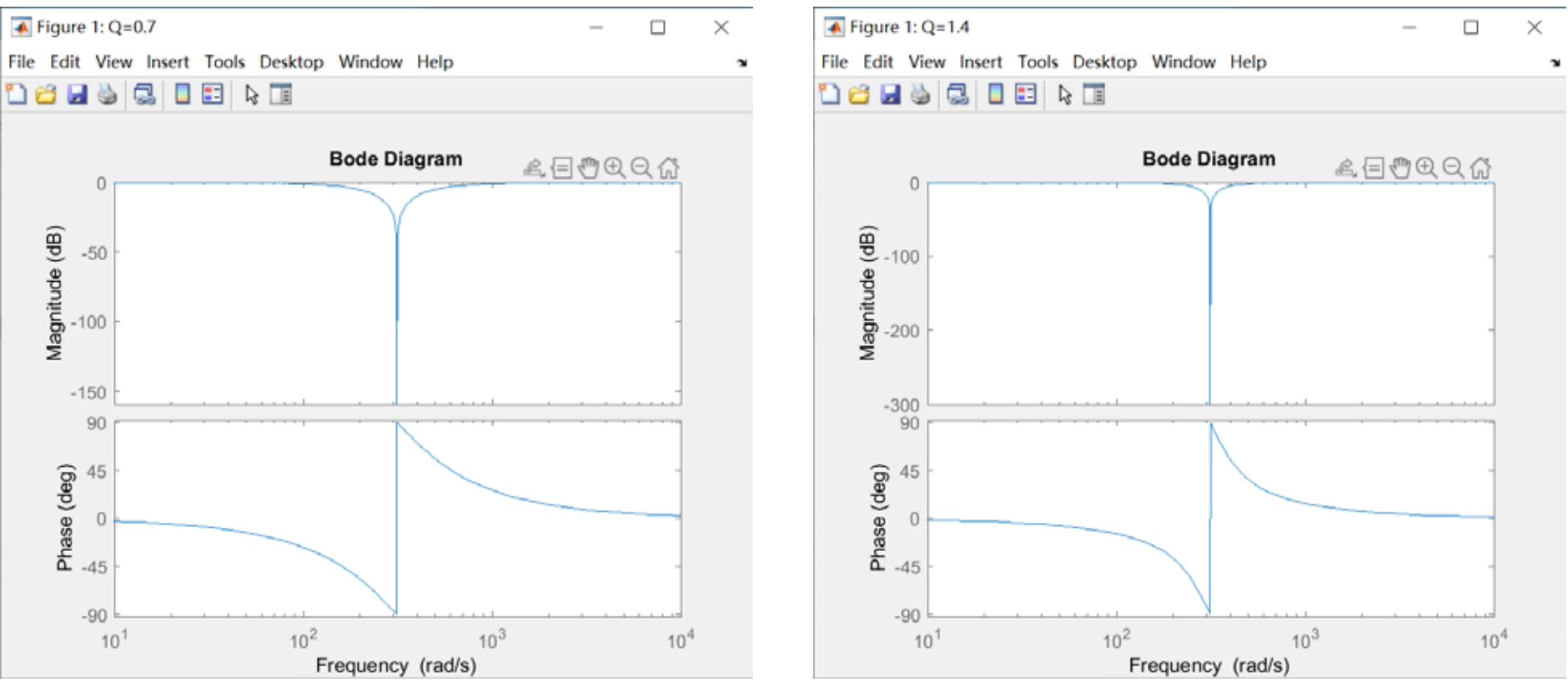Expand dock arrow at right of Q=0.7 menu bar

tap(742, 63)
